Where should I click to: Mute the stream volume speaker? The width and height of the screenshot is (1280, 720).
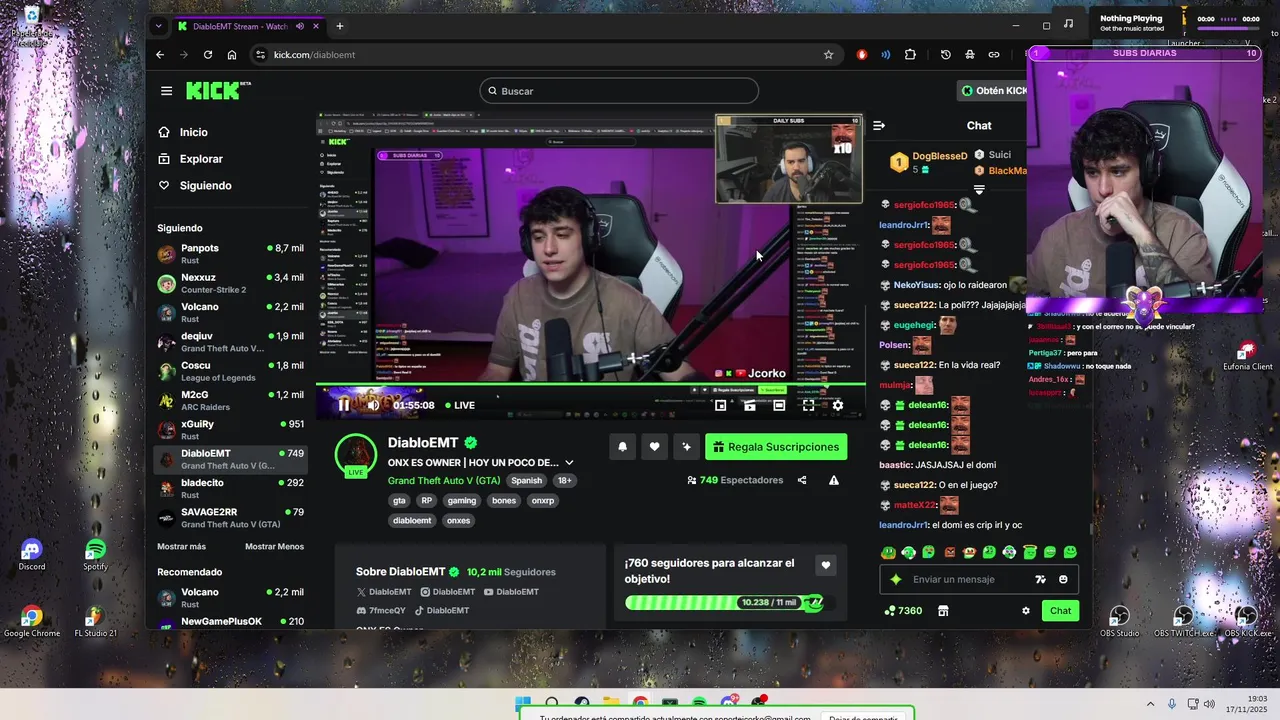pos(373,405)
